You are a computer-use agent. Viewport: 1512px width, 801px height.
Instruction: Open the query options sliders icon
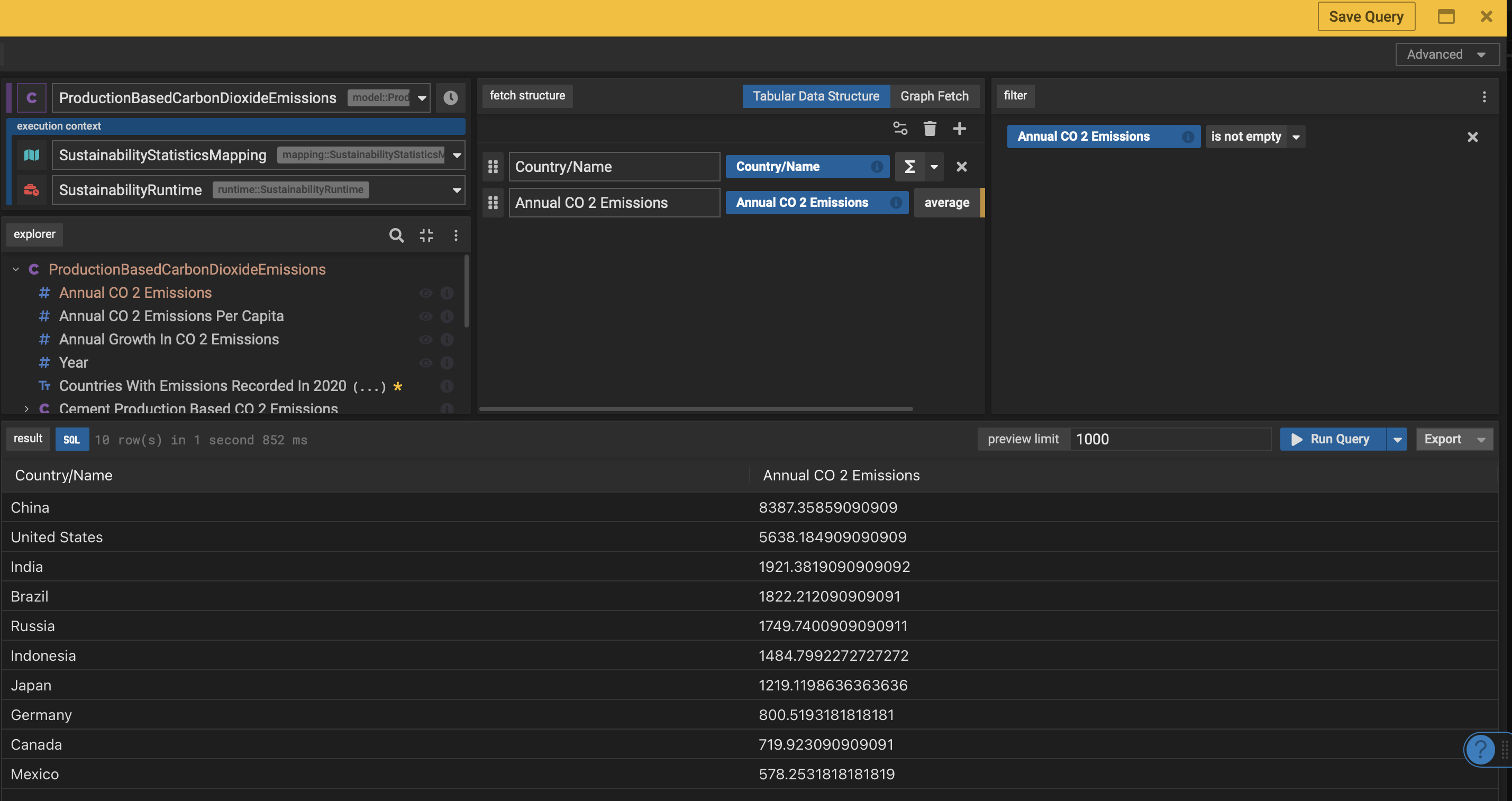[x=900, y=129]
